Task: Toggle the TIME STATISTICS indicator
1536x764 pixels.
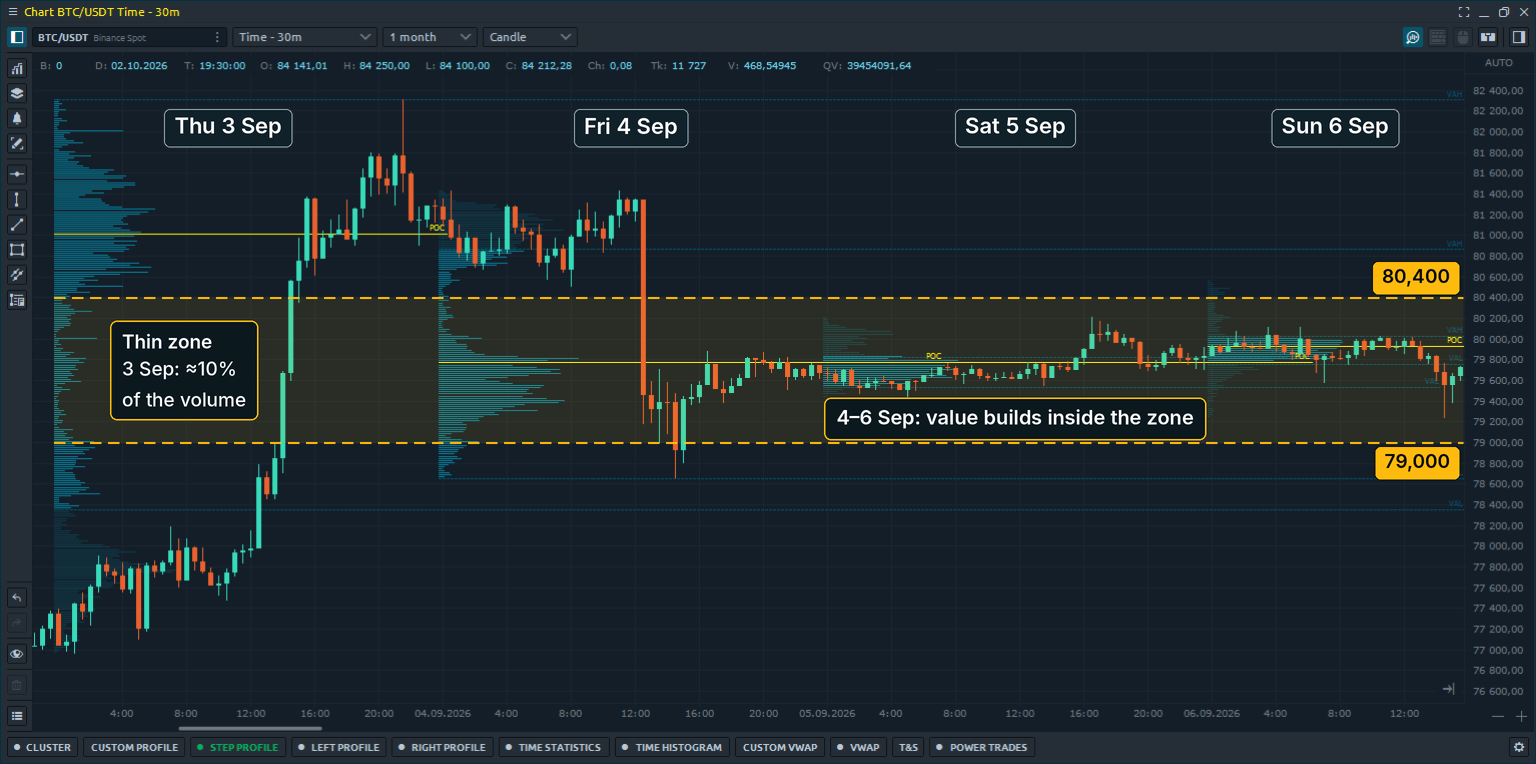Action: click(x=553, y=747)
